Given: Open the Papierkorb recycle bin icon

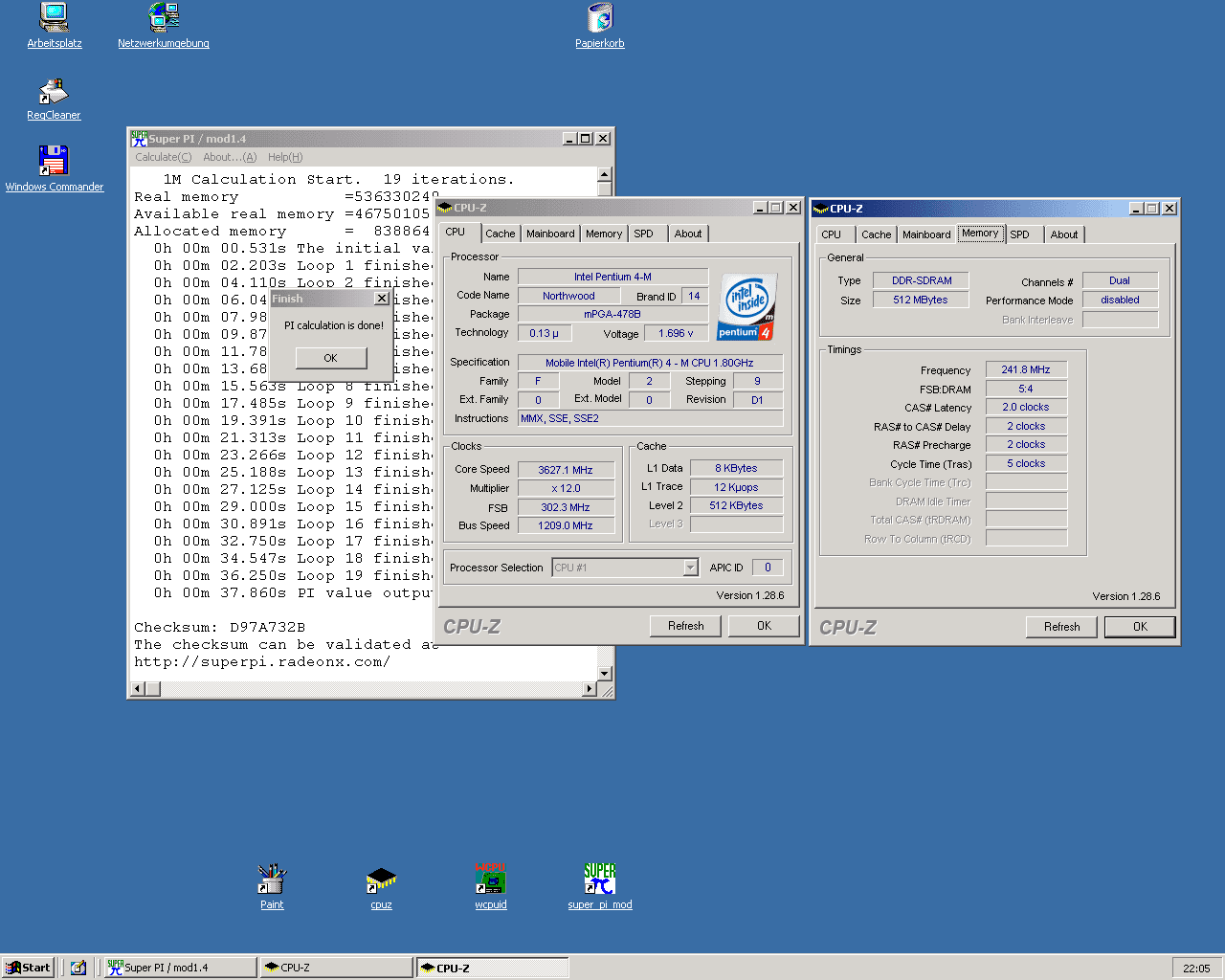Looking at the screenshot, I should [x=600, y=17].
